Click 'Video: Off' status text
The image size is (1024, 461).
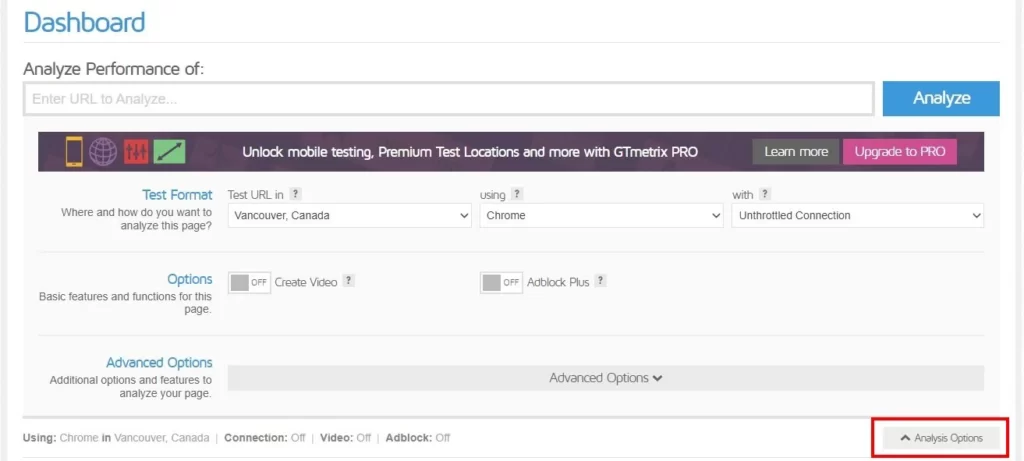(x=345, y=437)
